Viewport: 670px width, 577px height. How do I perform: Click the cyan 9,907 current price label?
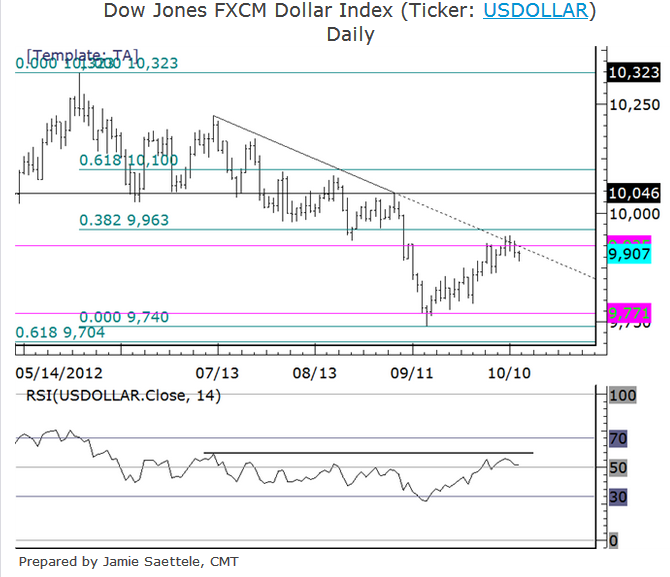pos(629,255)
